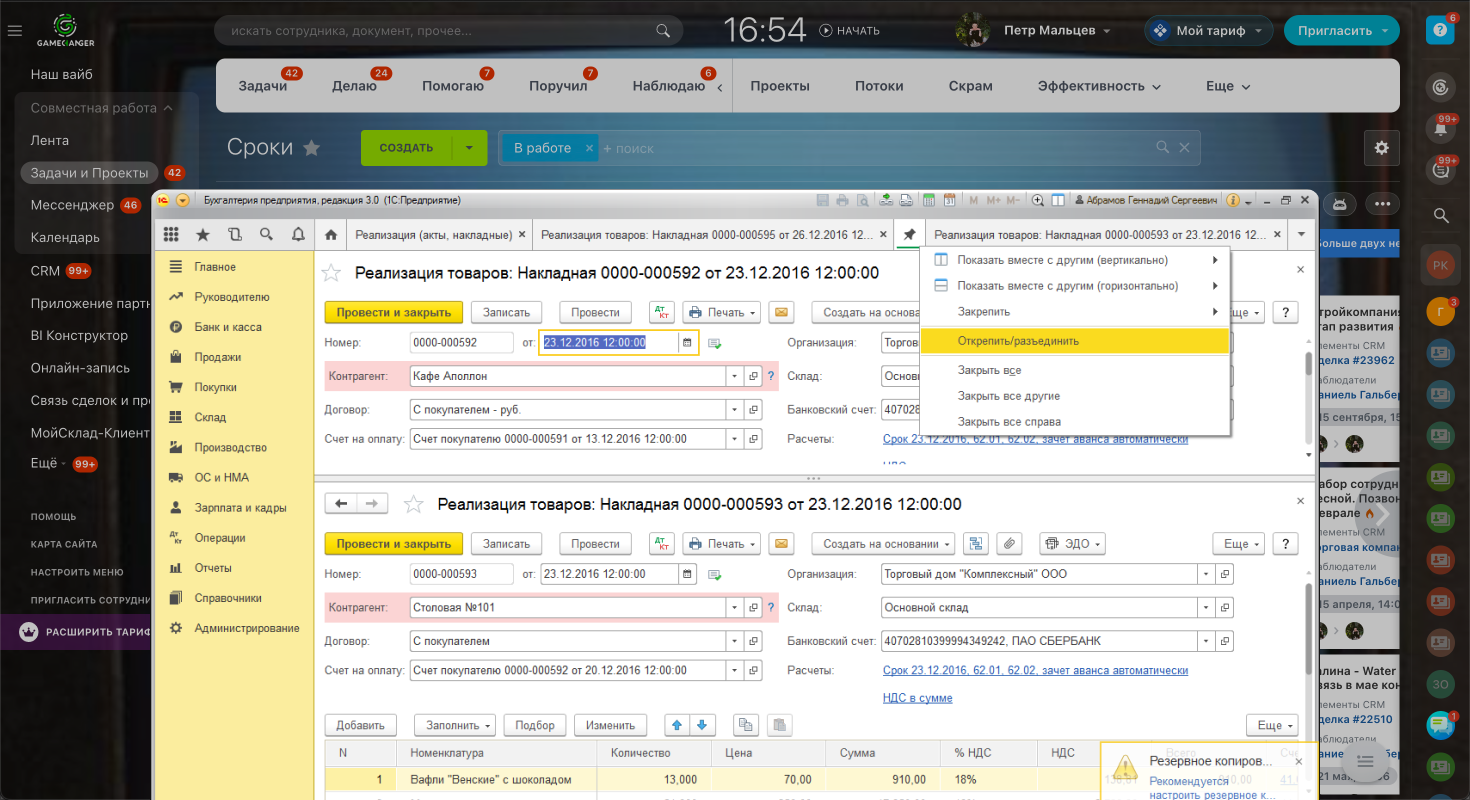The image size is (1470, 800).
Task: Open Эффективность dropdown in Bitrix menu
Action: [1099, 86]
